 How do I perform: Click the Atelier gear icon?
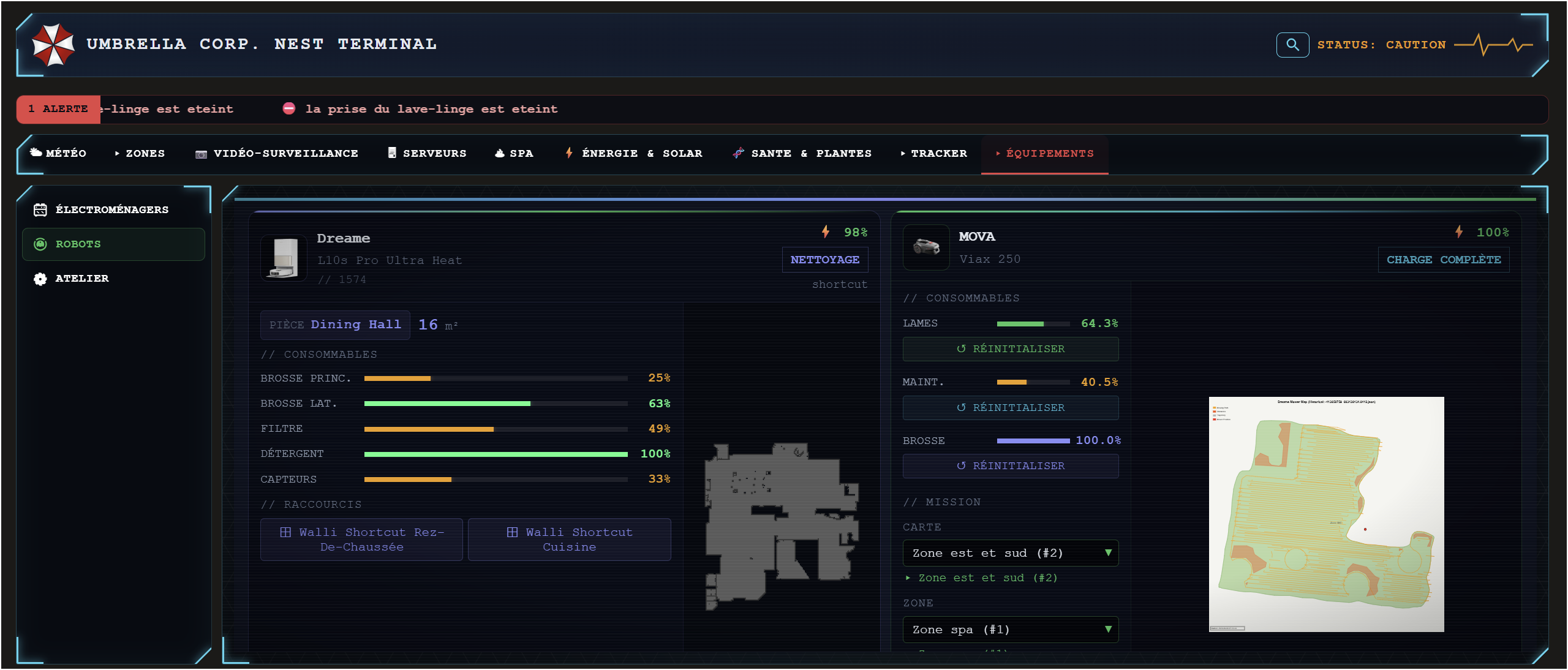40,279
